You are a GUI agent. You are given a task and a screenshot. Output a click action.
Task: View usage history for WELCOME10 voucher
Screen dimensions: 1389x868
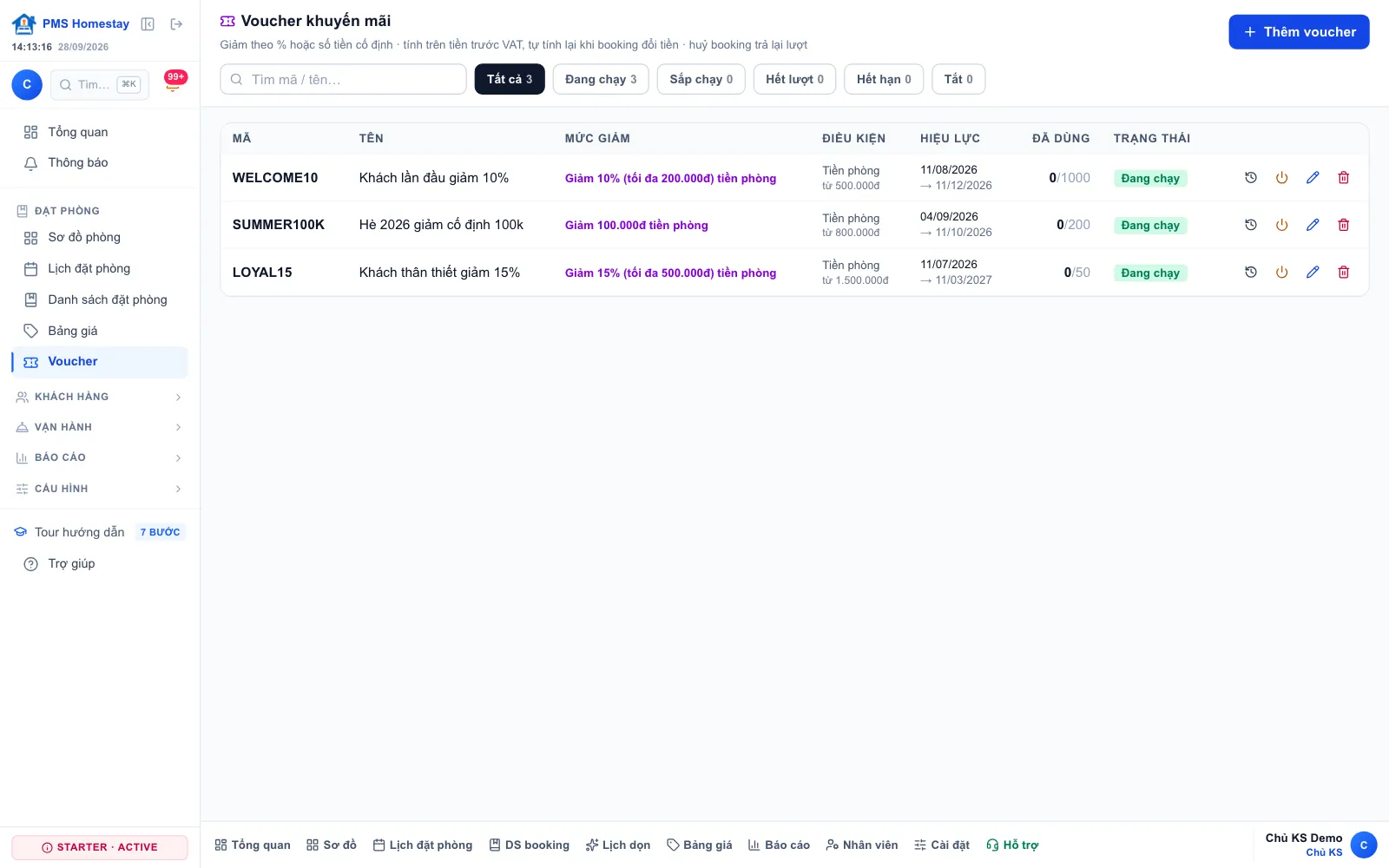(1251, 178)
